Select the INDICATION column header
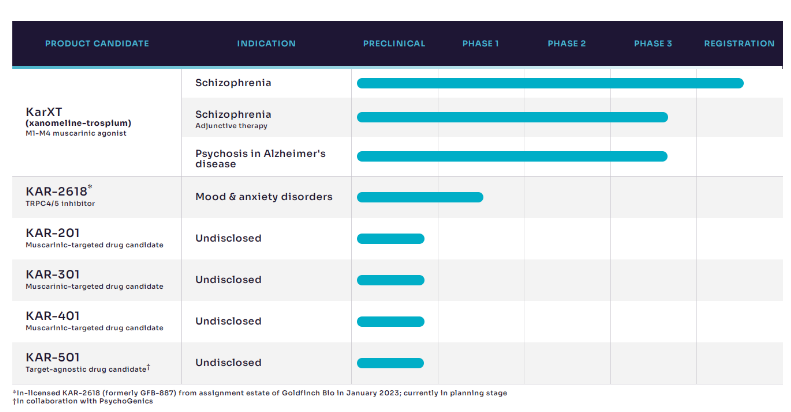 pos(266,44)
